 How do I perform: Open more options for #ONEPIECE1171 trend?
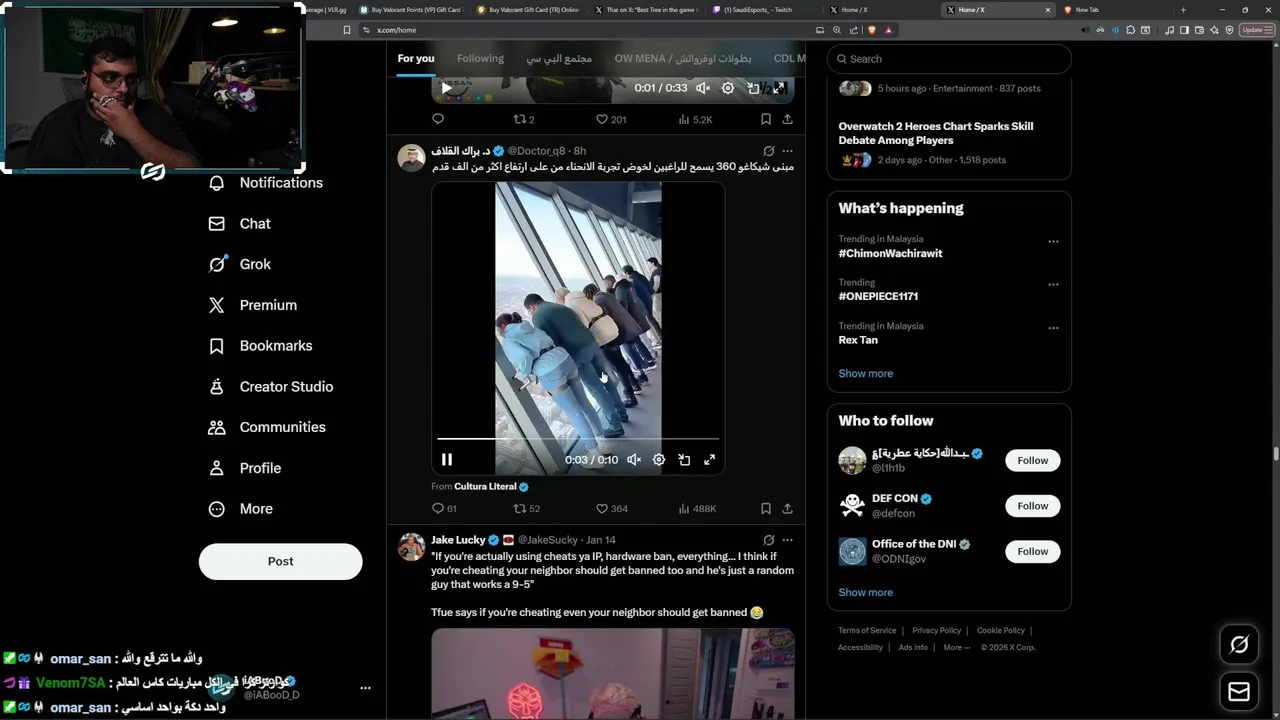(1053, 285)
